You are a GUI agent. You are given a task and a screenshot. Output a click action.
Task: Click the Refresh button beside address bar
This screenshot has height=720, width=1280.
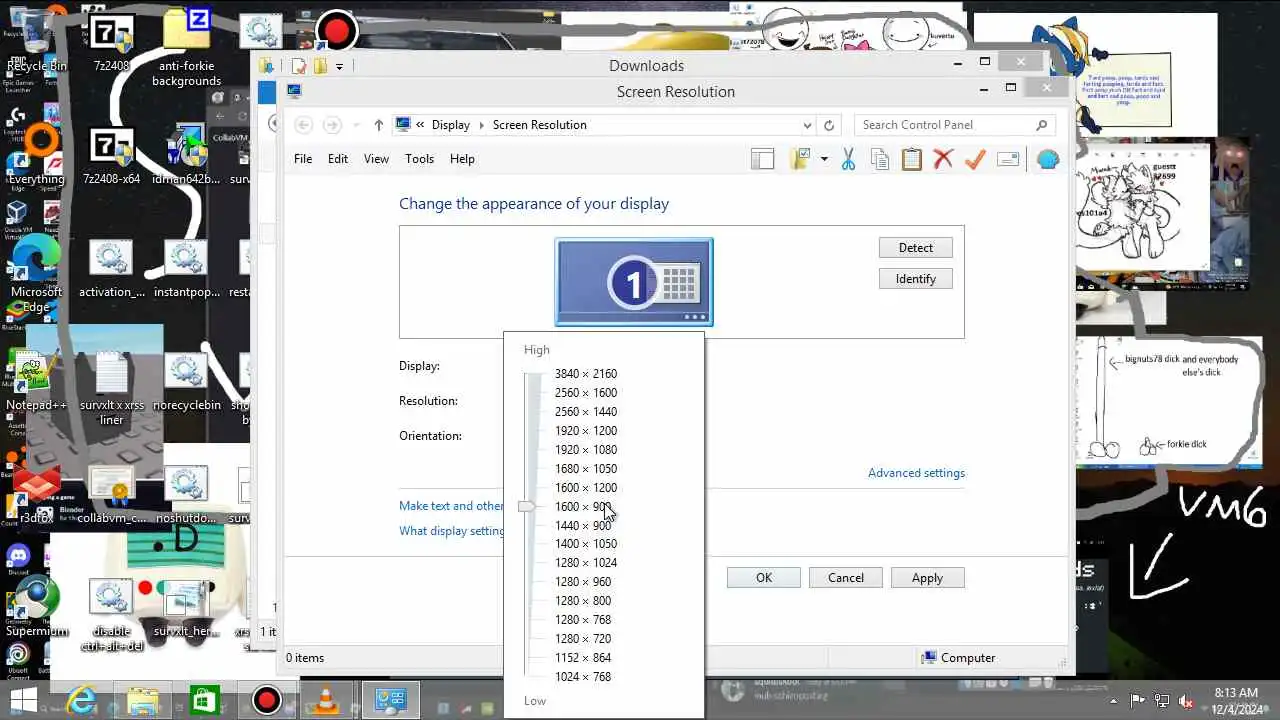(828, 125)
